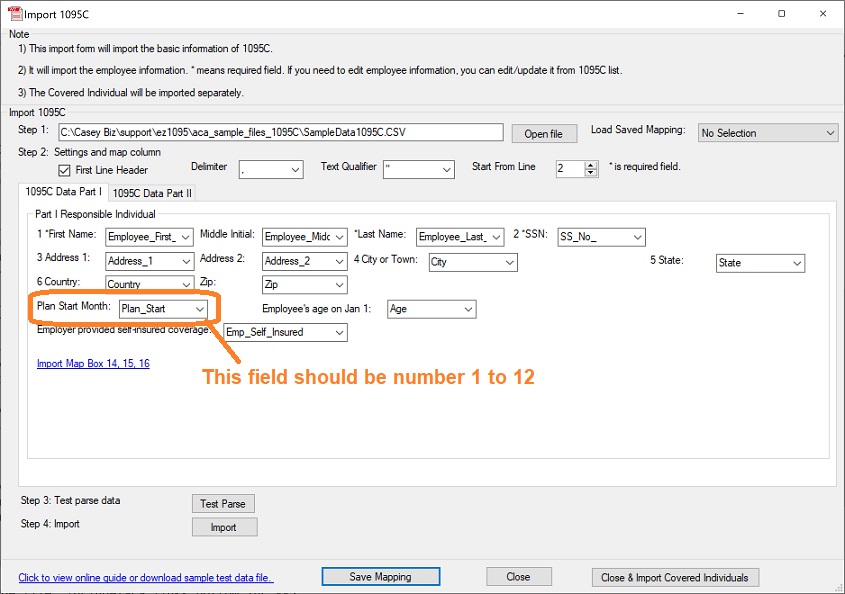Select the 1095C Data Part I tab
Viewport: 845px width, 594px height.
pos(64,192)
